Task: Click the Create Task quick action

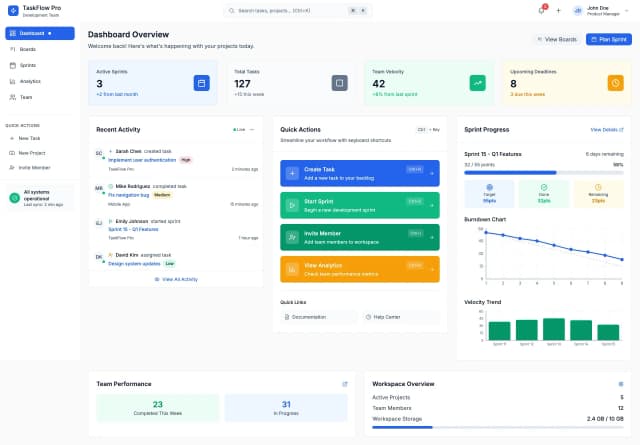Action: 360,172
